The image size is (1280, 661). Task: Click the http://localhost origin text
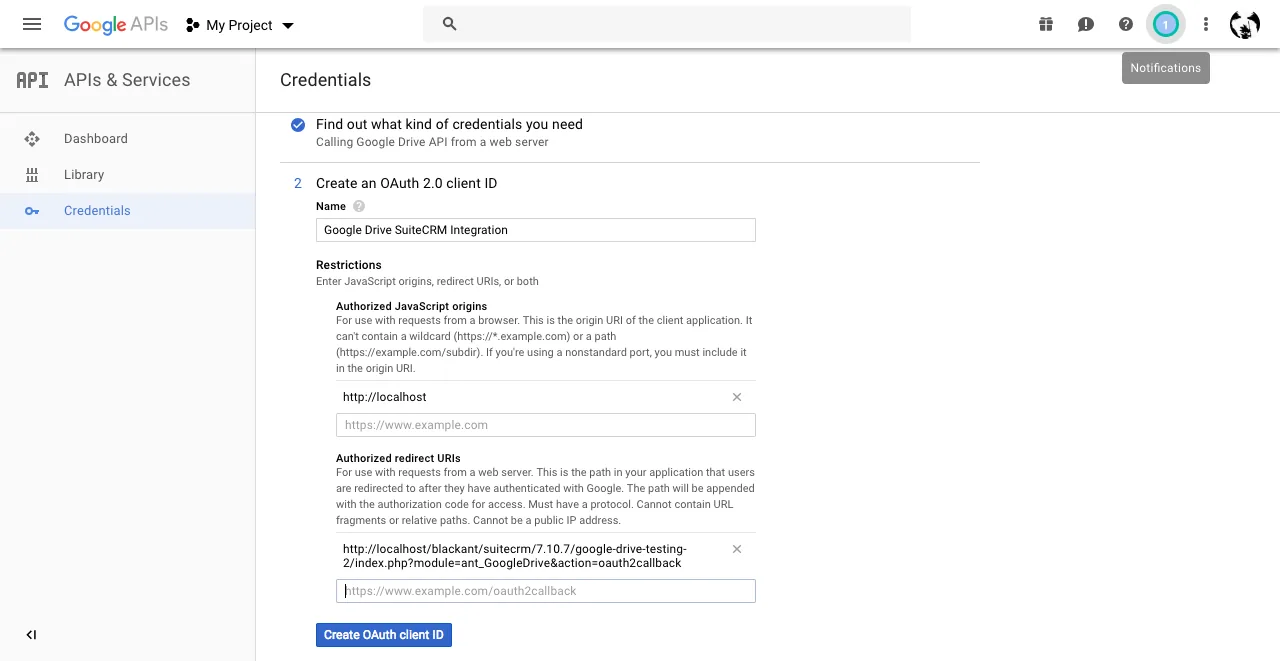(385, 397)
